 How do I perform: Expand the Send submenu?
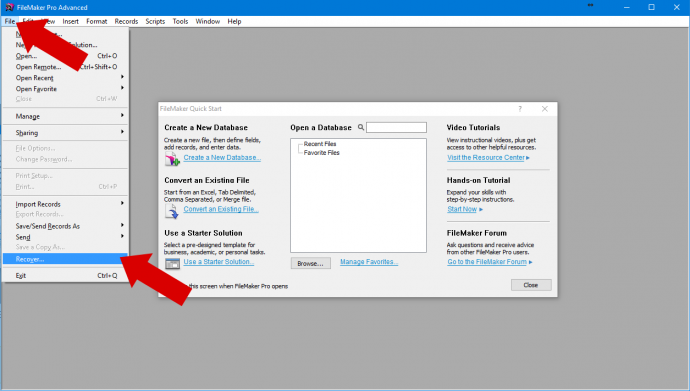(x=66, y=237)
